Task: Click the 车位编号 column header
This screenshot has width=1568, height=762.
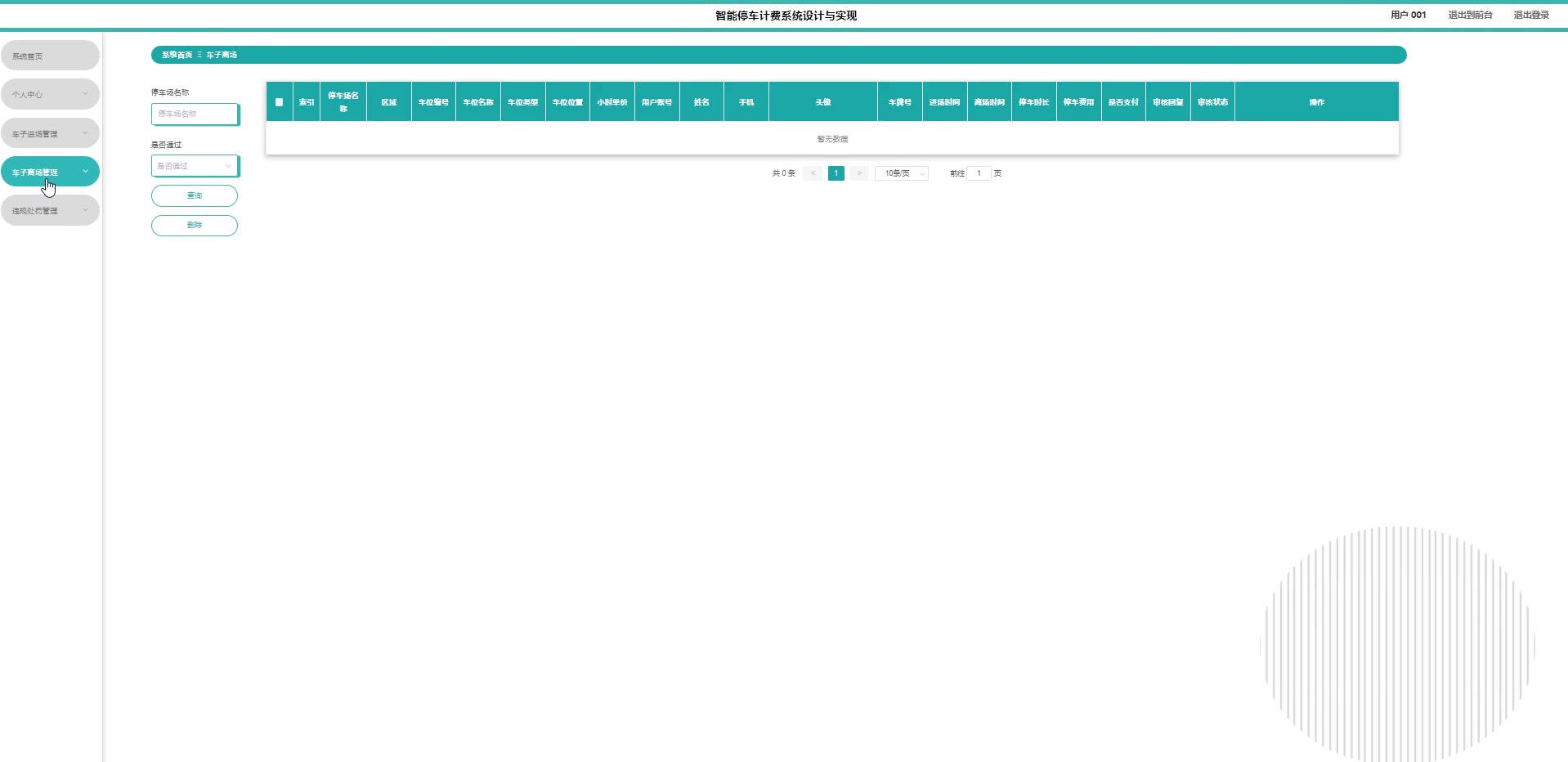Action: pos(433,102)
